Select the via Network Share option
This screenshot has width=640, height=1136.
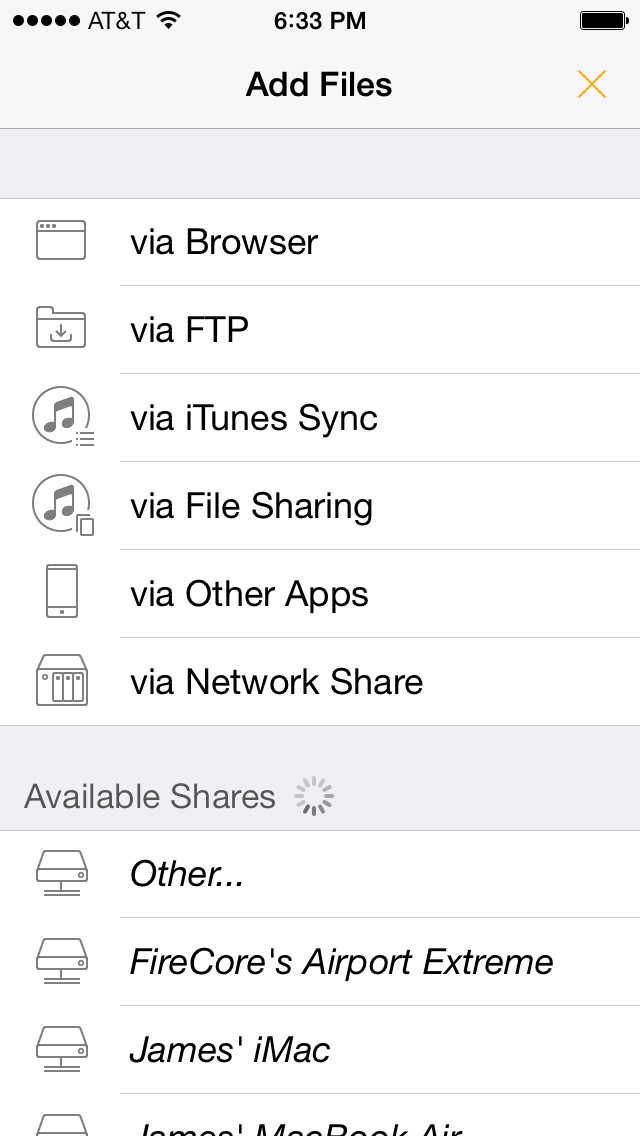(x=320, y=680)
